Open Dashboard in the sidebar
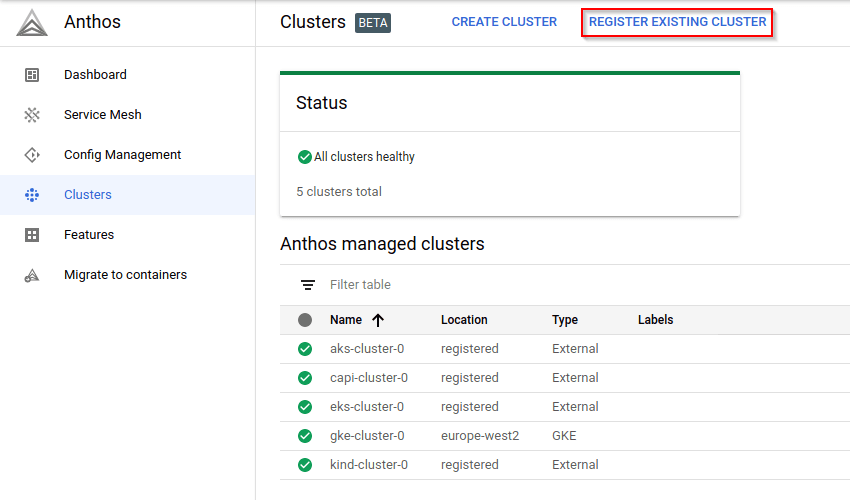850x500 pixels. coord(127,75)
